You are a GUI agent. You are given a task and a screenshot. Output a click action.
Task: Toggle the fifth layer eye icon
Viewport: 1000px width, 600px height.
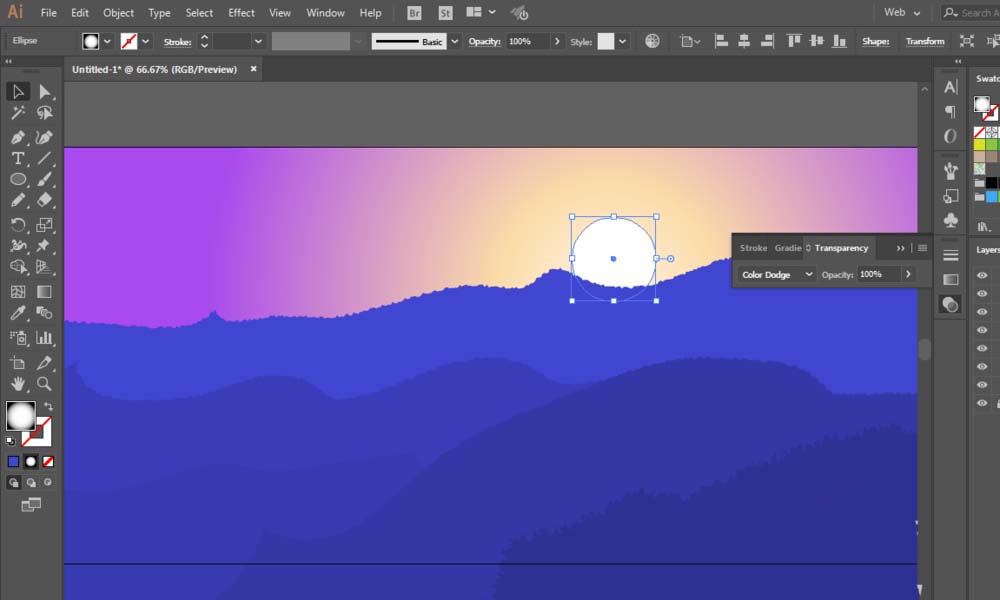(x=982, y=348)
